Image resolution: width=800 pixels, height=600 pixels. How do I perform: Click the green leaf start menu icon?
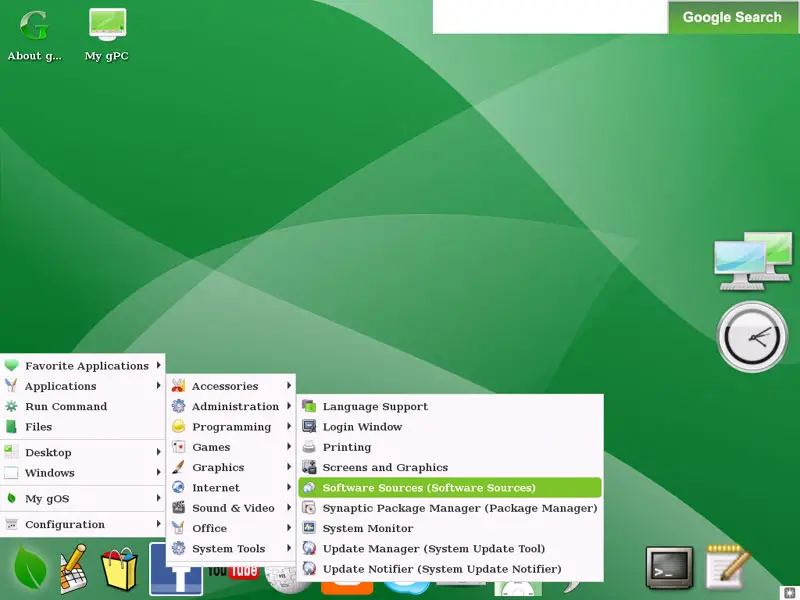tap(30, 568)
